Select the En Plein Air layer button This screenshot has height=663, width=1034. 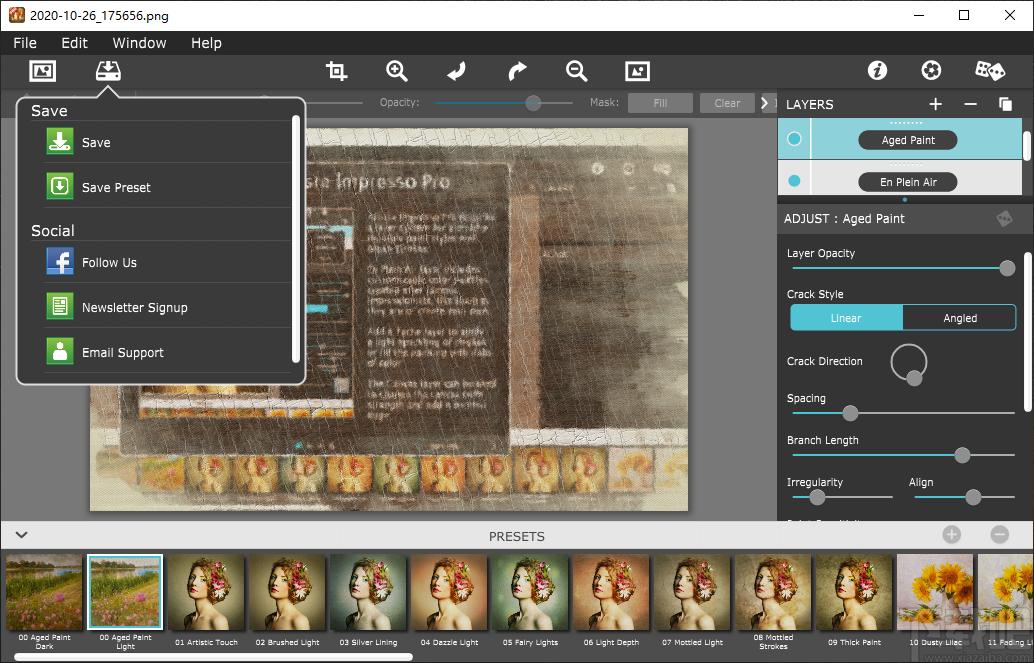click(x=907, y=182)
